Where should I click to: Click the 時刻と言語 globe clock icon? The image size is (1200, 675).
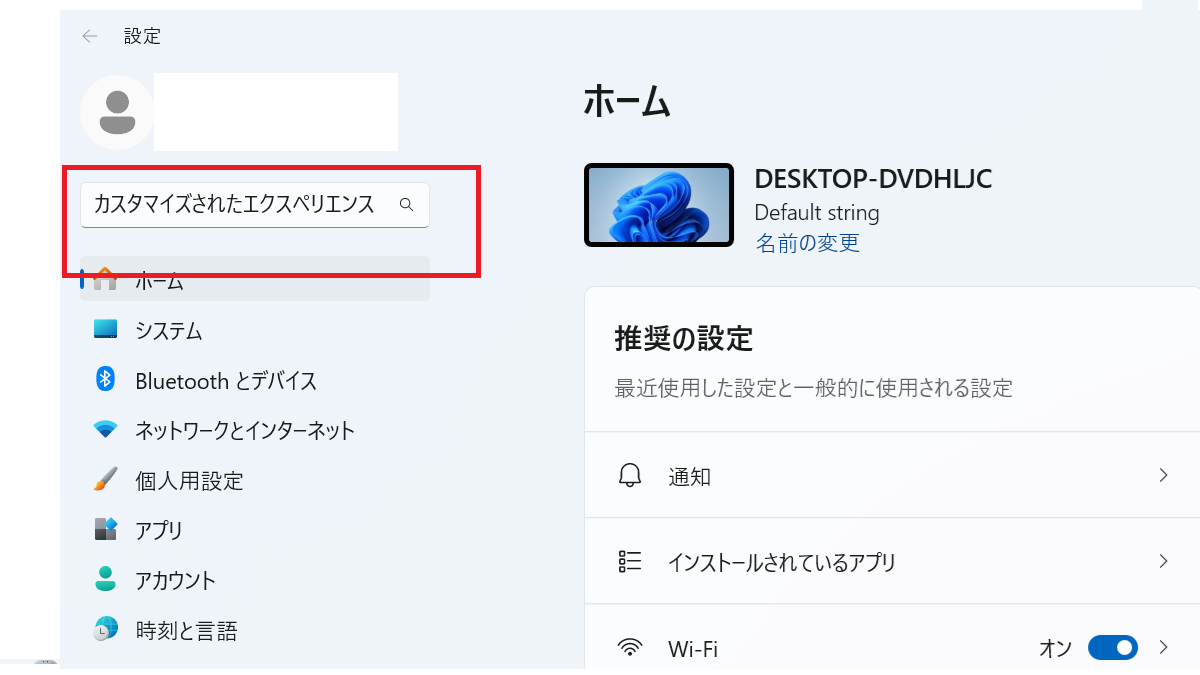(105, 630)
